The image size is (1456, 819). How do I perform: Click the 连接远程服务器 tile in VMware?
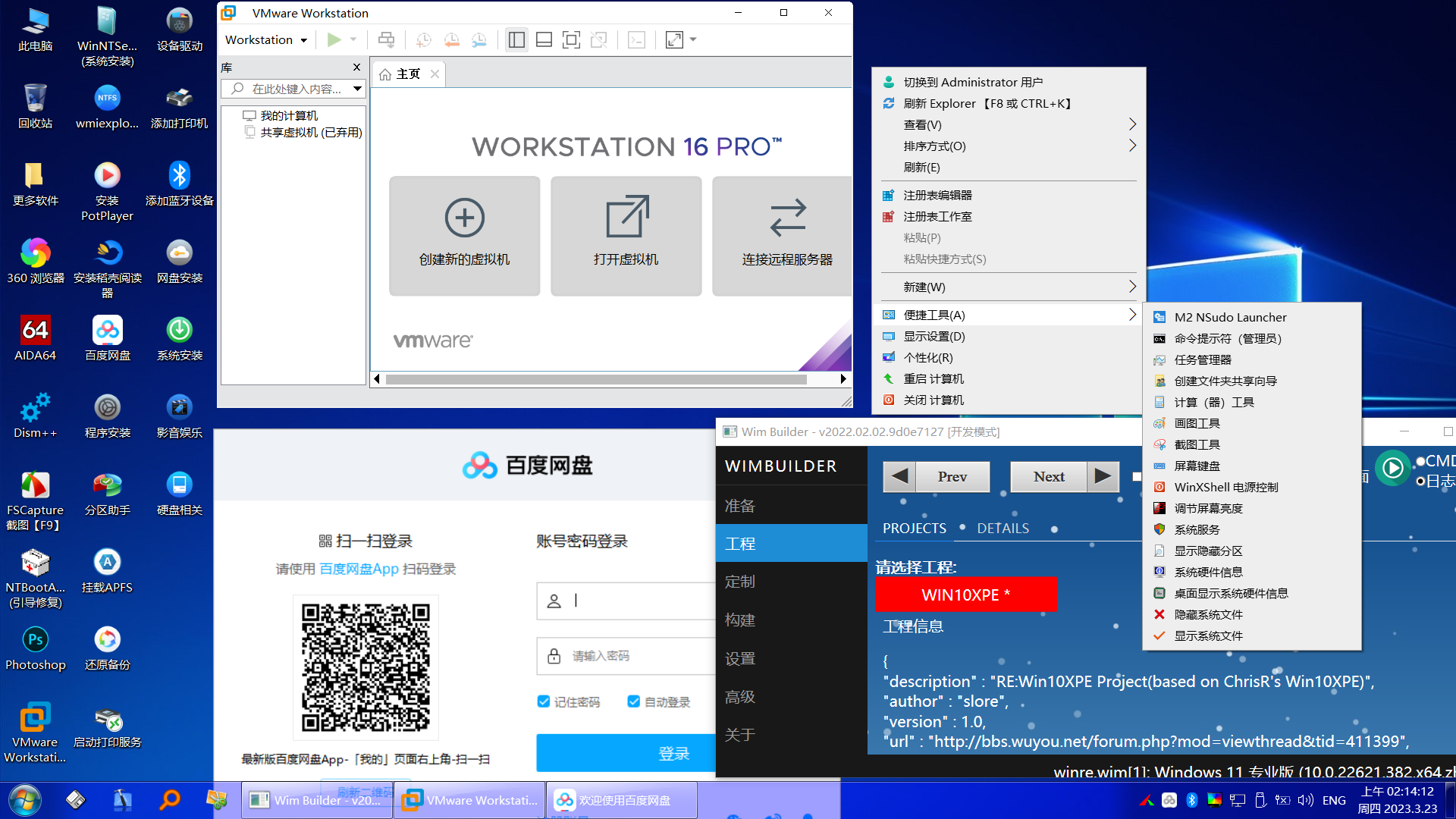click(x=783, y=236)
